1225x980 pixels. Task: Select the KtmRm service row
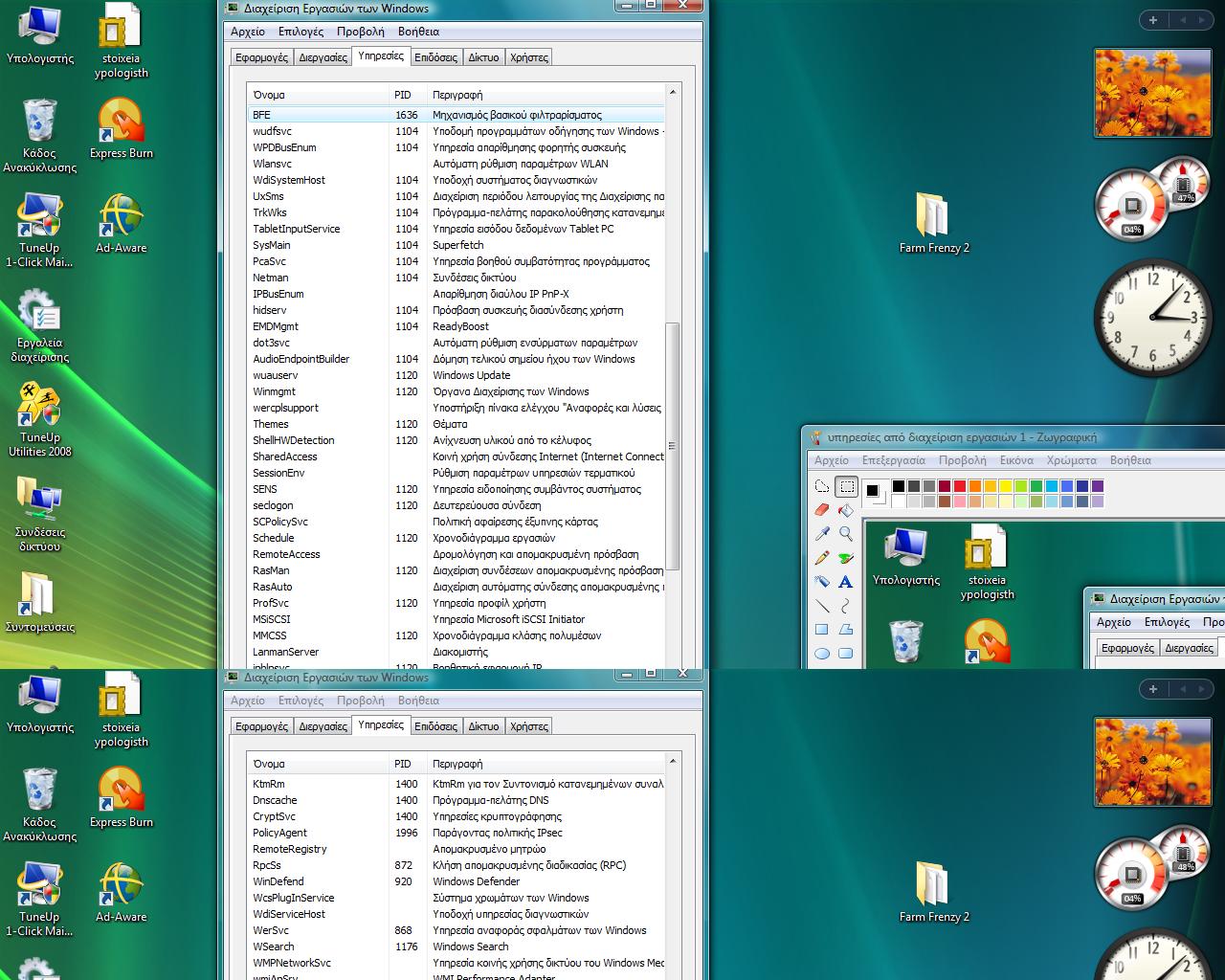pyautogui.click(x=456, y=784)
